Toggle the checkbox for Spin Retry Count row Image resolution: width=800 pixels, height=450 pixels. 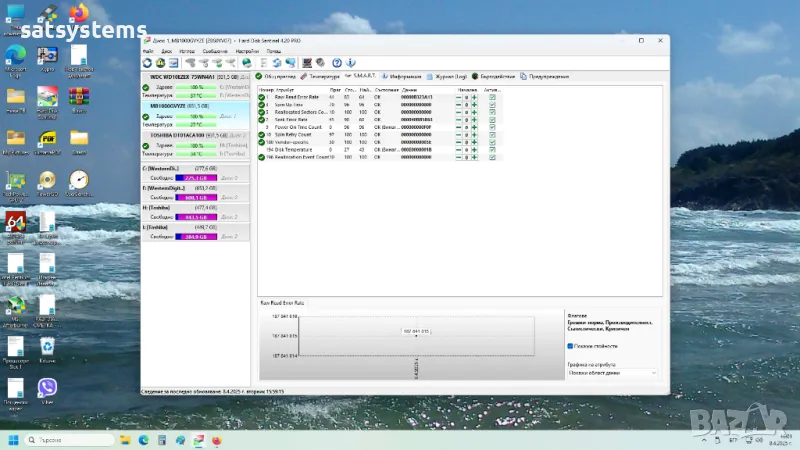[x=492, y=133]
